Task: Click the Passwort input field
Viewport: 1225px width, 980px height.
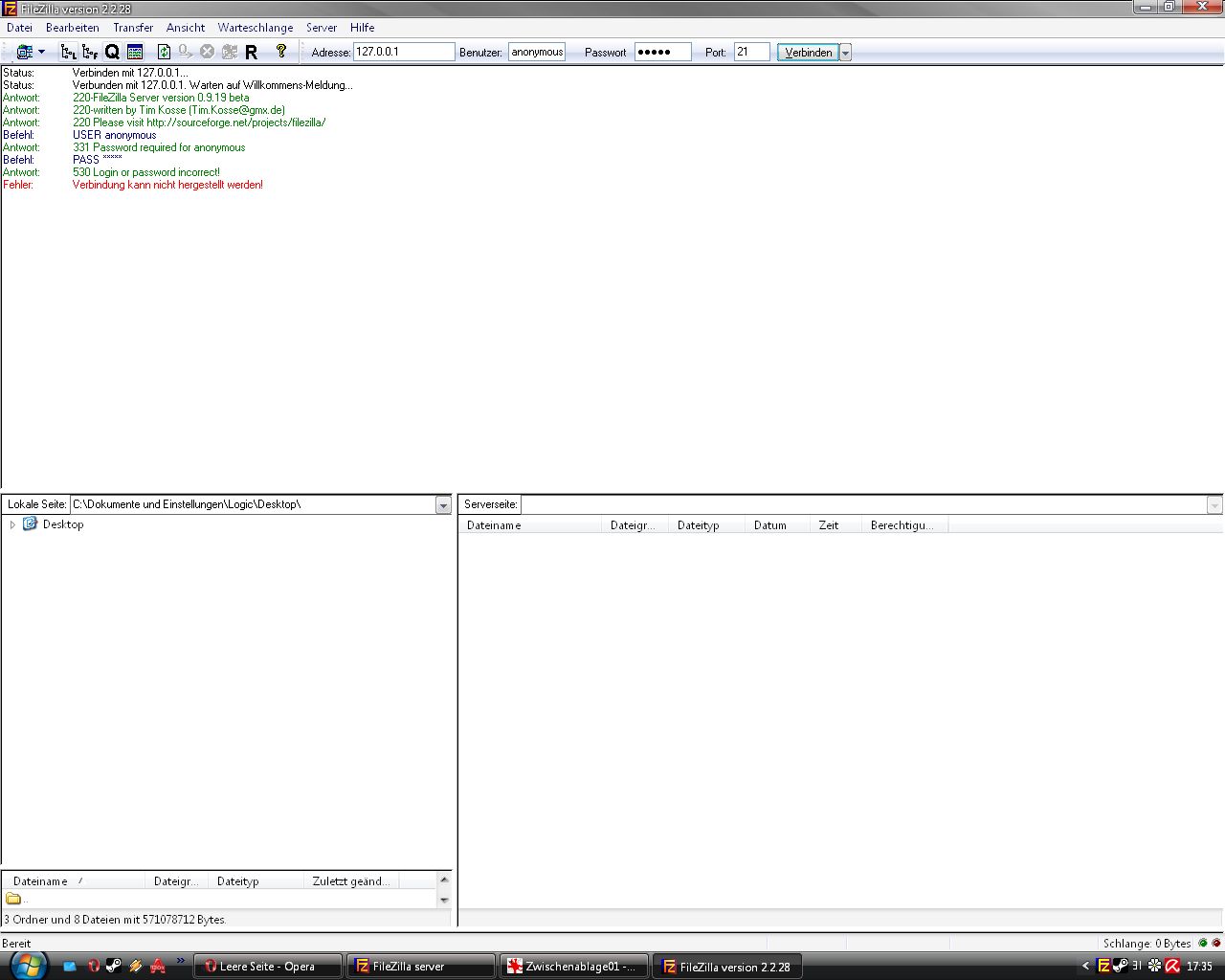Action: (x=663, y=52)
